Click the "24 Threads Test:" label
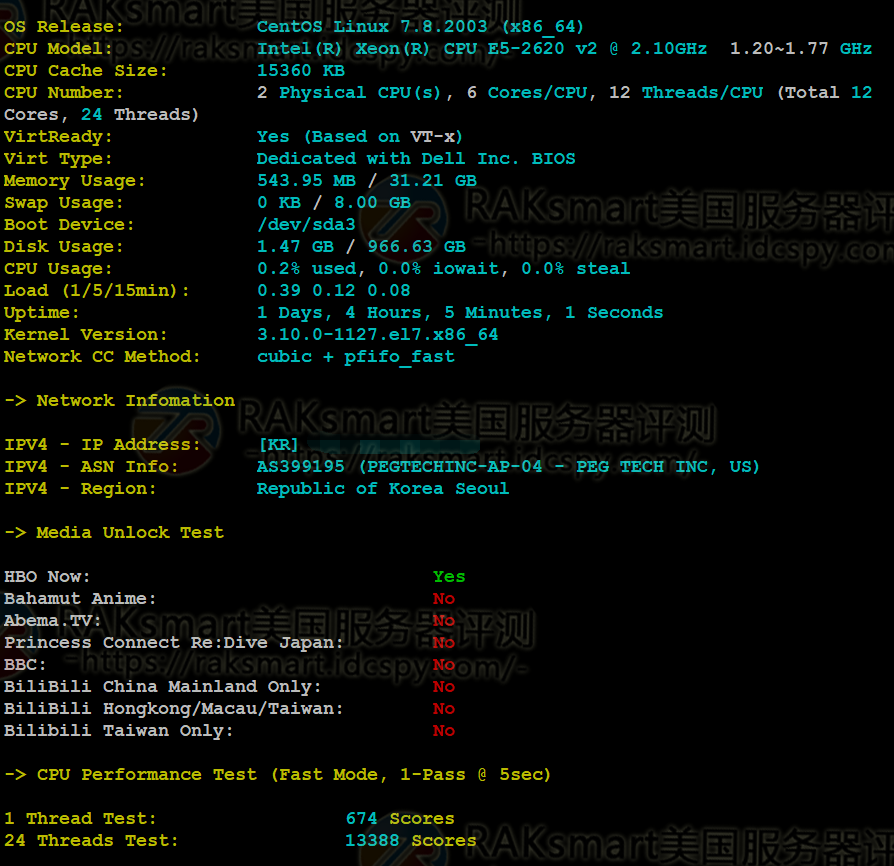Screen dimensions: 894x866 91,841
